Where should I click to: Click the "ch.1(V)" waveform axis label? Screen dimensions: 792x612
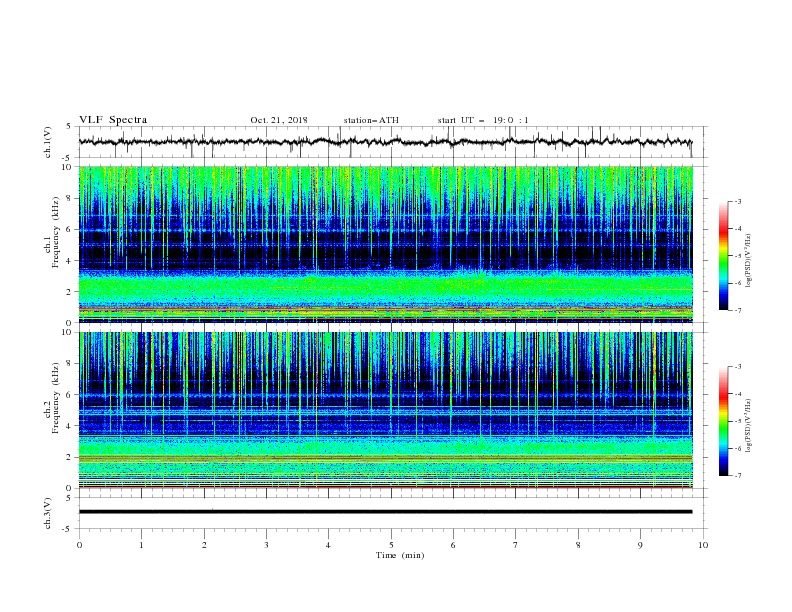48,142
